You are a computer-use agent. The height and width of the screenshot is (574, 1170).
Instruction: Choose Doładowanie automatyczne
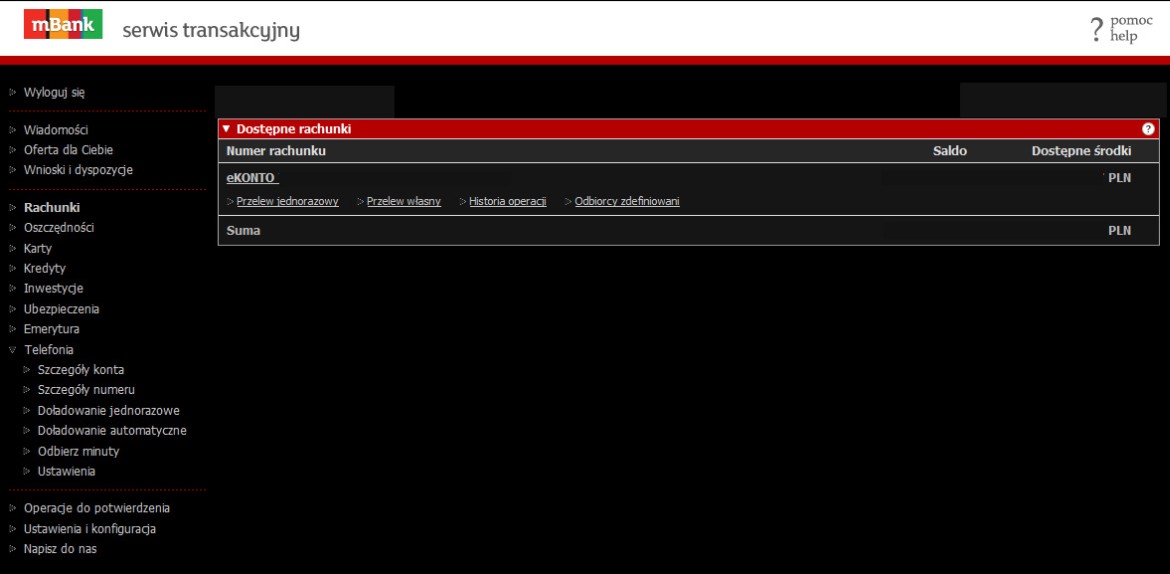click(112, 431)
